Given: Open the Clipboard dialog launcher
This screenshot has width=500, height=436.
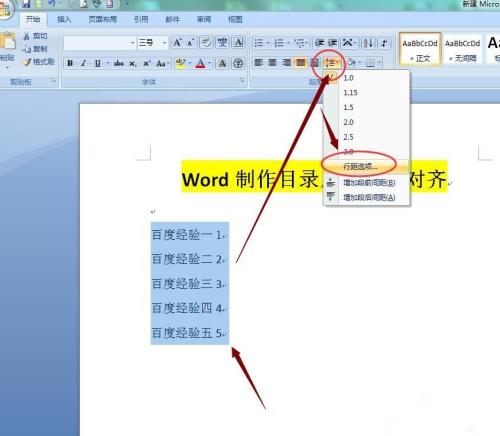Looking at the screenshot, I should 53,80.
